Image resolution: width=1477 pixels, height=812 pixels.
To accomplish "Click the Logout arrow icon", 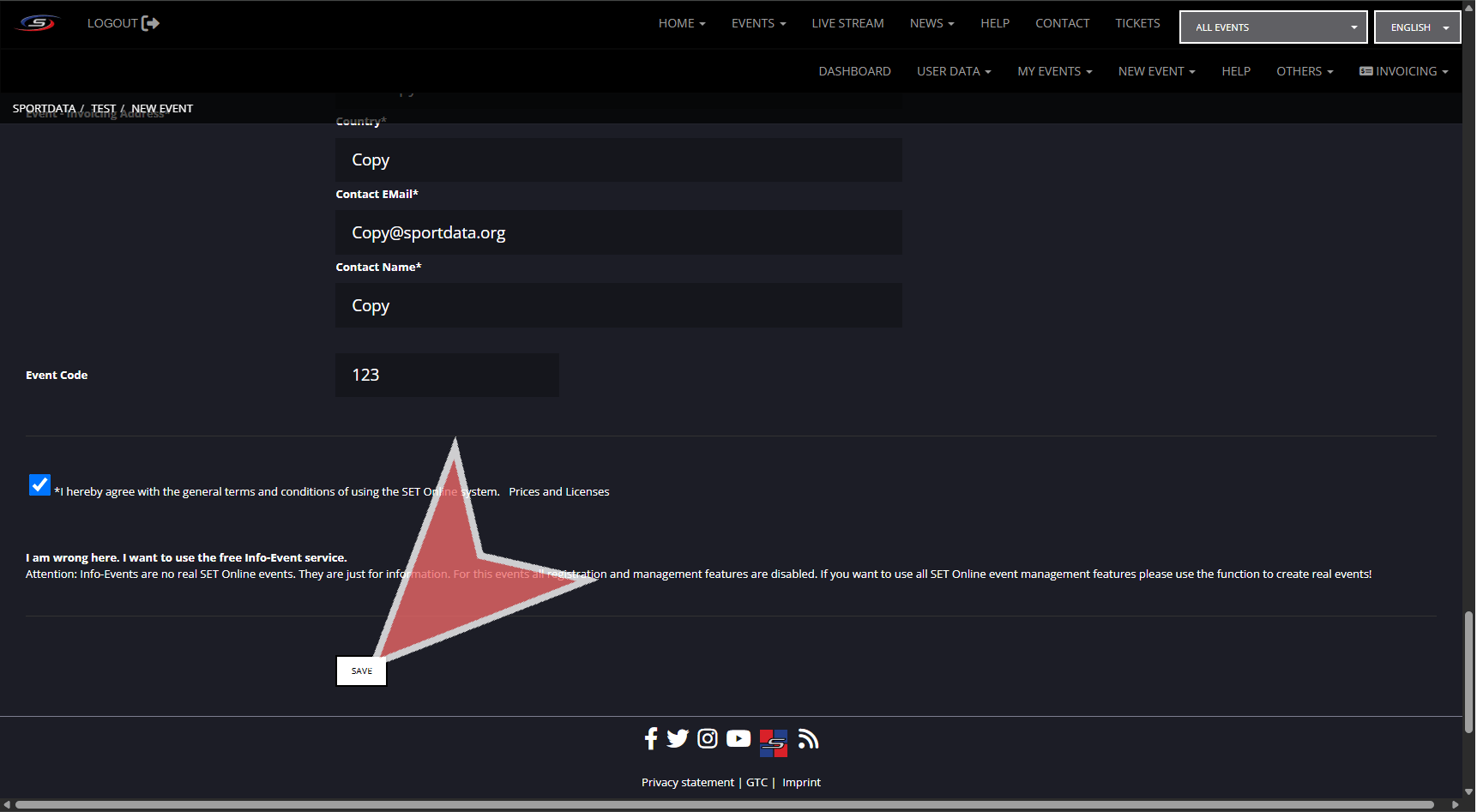I will pyautogui.click(x=150, y=23).
